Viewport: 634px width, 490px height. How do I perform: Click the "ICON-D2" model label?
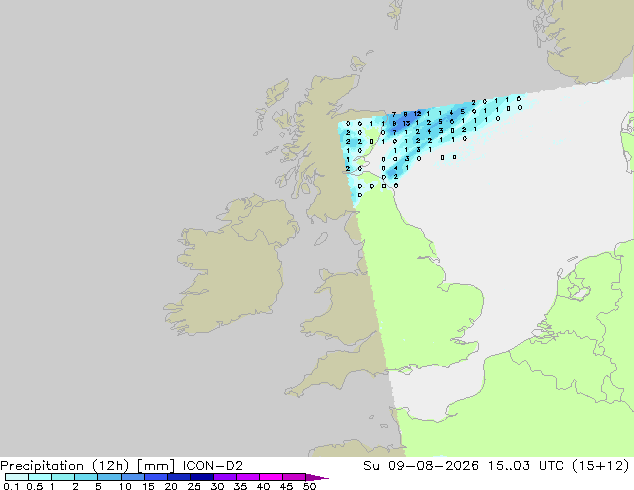[213, 466]
